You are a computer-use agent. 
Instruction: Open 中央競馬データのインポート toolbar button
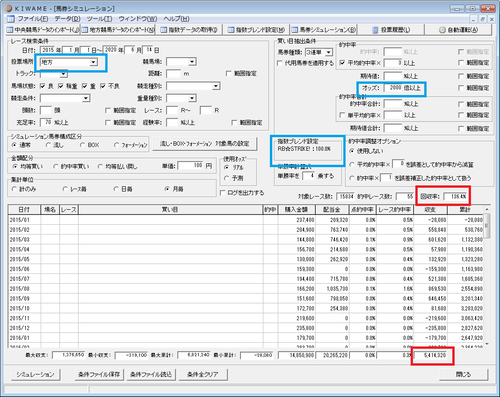[43, 30]
